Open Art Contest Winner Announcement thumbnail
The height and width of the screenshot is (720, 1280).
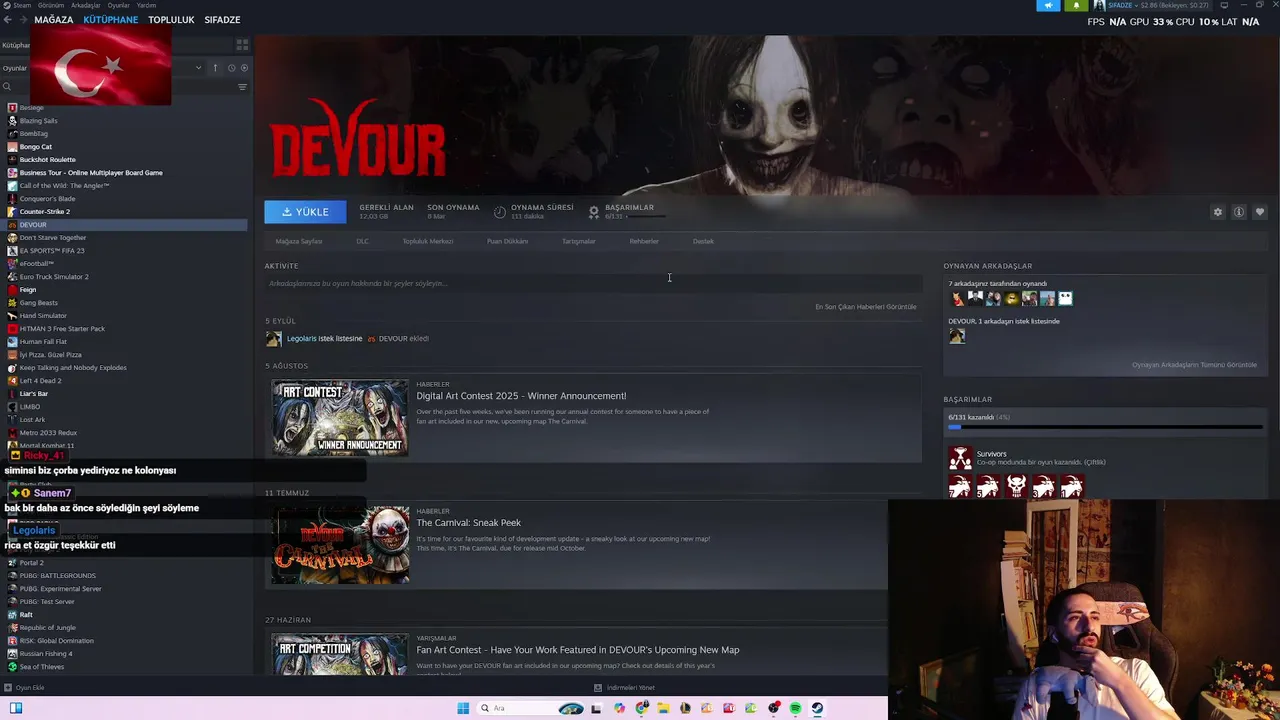(x=340, y=418)
